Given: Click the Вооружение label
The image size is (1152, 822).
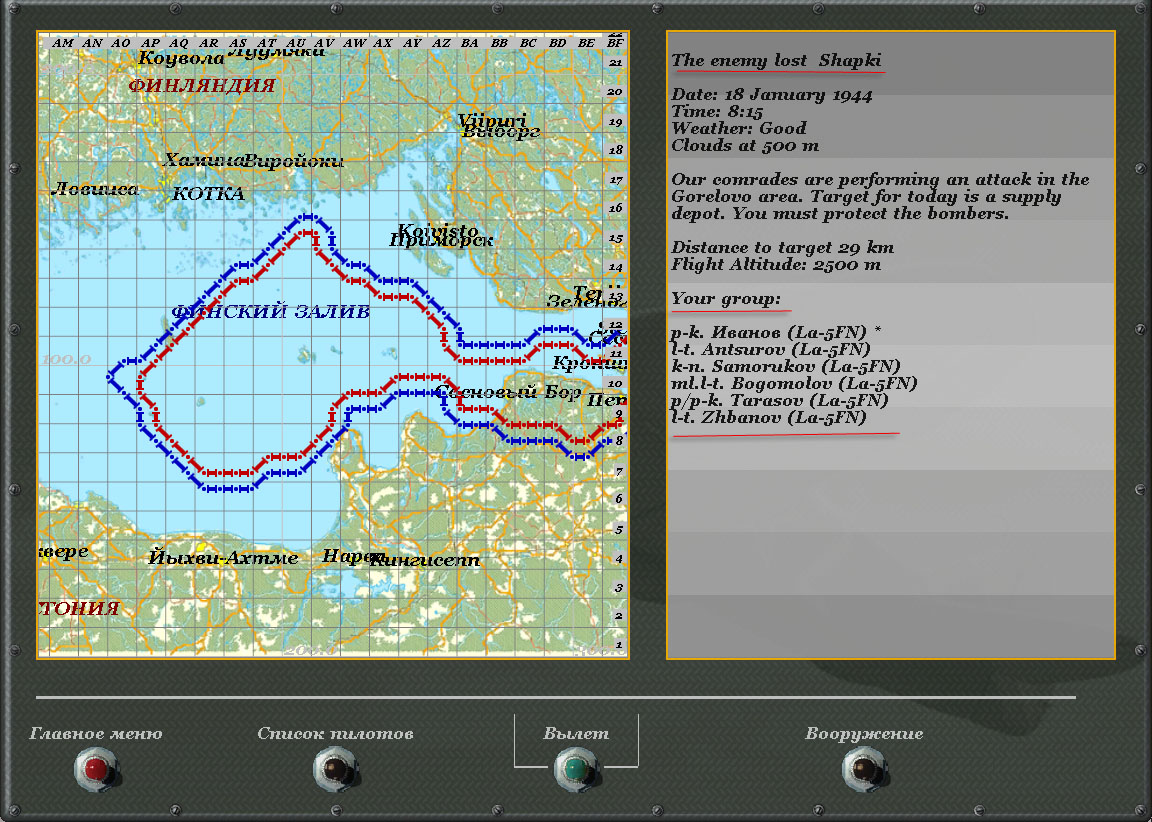Looking at the screenshot, I should [x=864, y=733].
